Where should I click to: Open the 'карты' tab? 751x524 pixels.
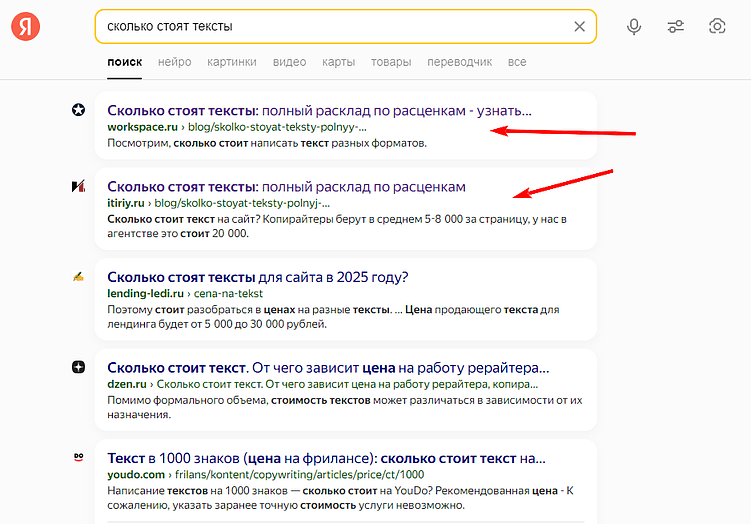pyautogui.click(x=338, y=62)
